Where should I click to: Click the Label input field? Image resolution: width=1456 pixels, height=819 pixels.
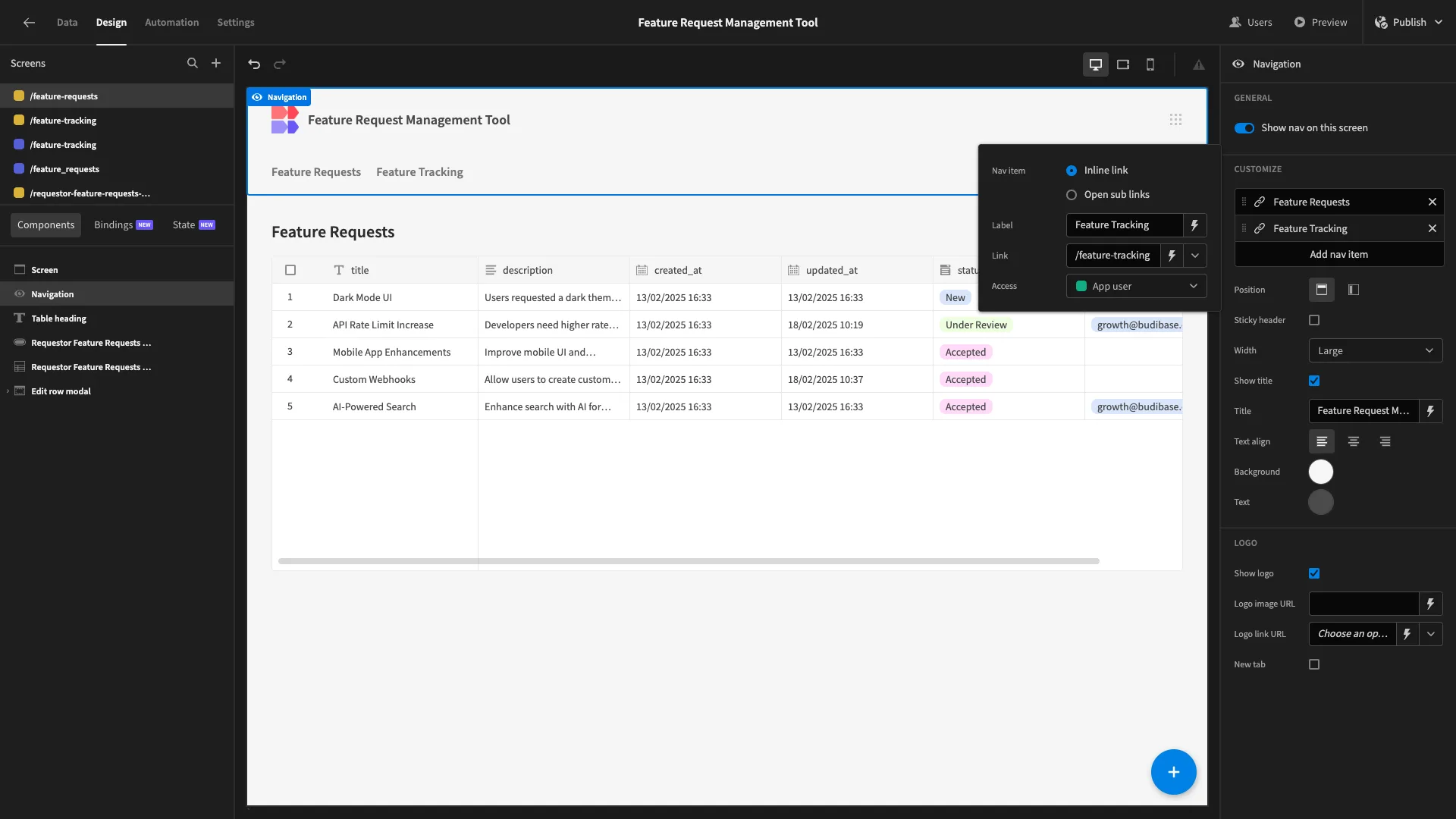(x=1125, y=225)
